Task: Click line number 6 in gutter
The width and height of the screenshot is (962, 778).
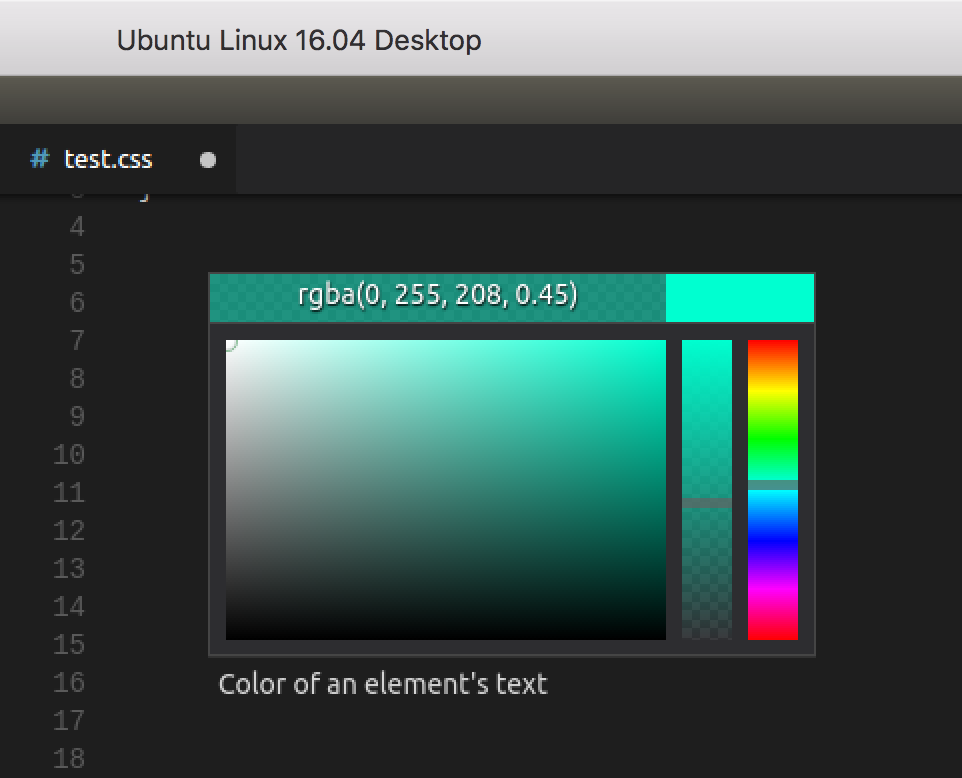Action: click(77, 303)
